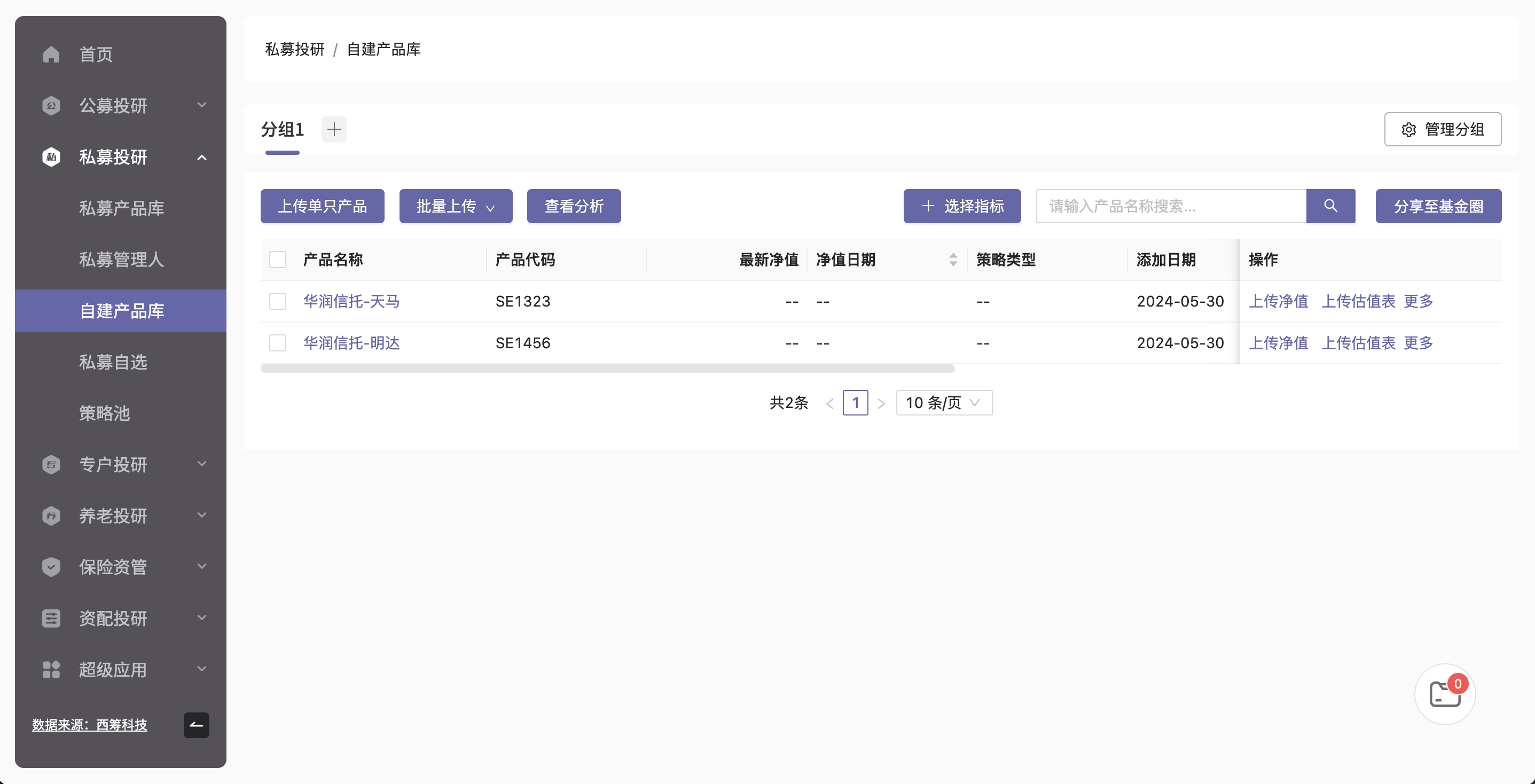Image resolution: width=1535 pixels, height=784 pixels.
Task: Check the box for 华润信托-天马
Action: 278,301
